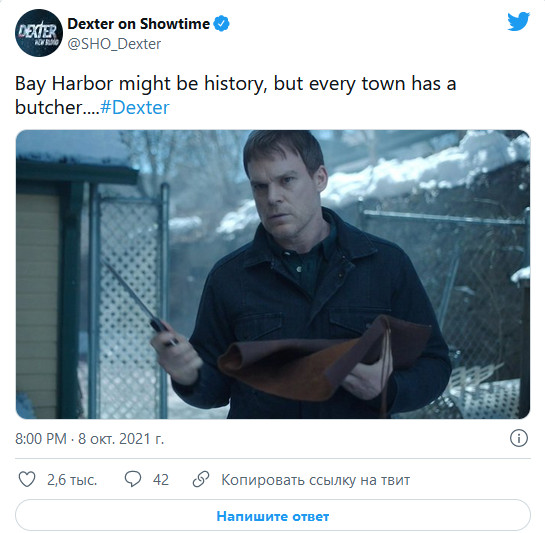
Task: Click the Напишите ответ button
Action: tap(273, 516)
